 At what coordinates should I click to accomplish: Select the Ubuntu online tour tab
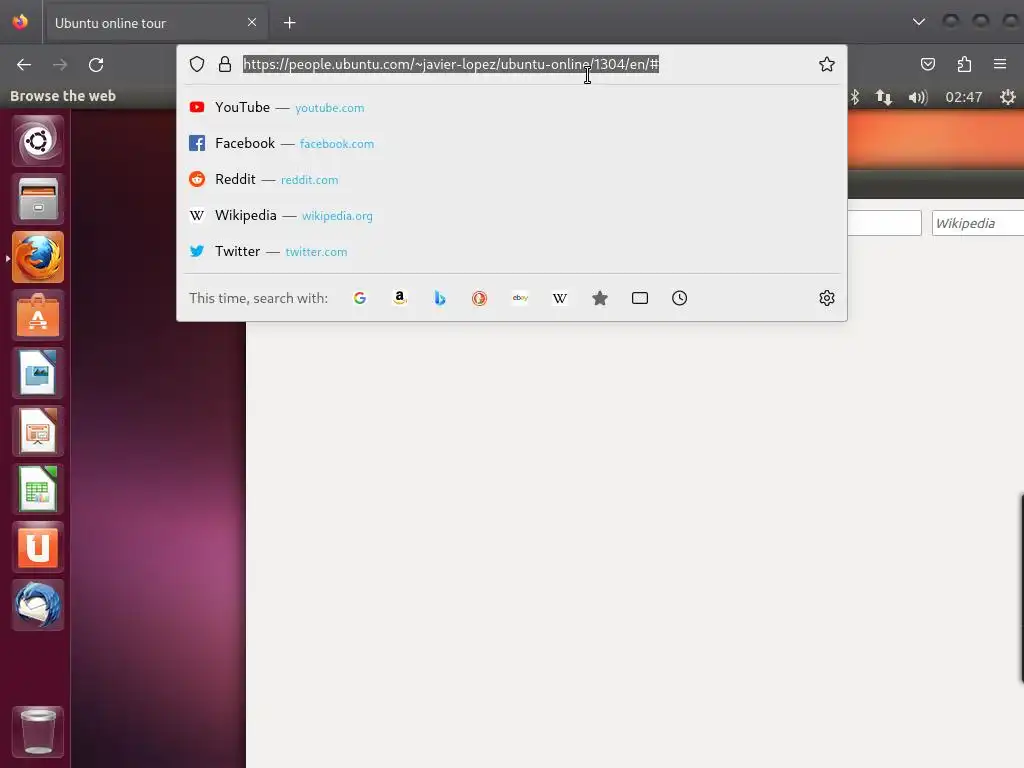pyautogui.click(x=155, y=23)
